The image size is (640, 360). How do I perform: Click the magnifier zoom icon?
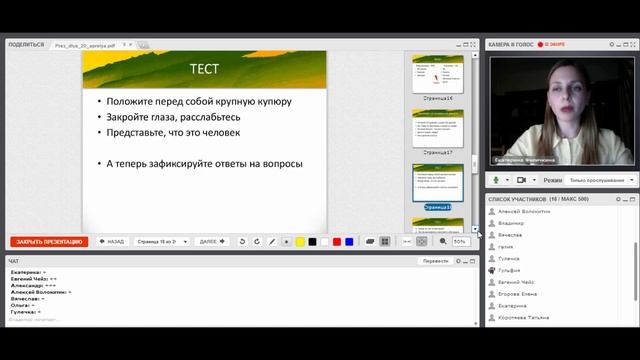click(x=443, y=242)
